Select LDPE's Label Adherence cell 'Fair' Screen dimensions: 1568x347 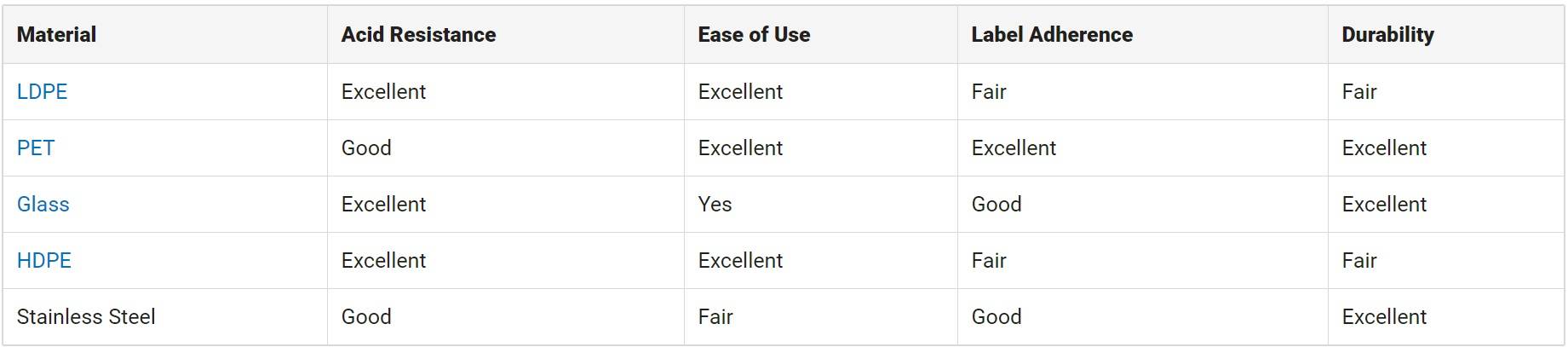[x=989, y=91]
